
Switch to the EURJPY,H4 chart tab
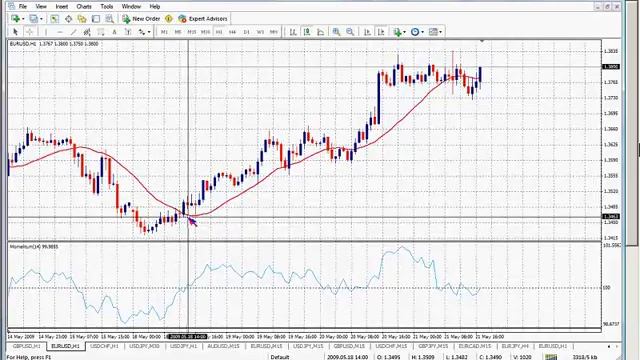tap(515, 346)
